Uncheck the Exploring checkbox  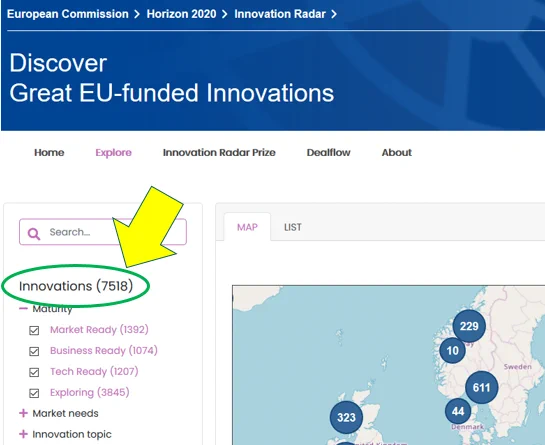click(x=34, y=393)
